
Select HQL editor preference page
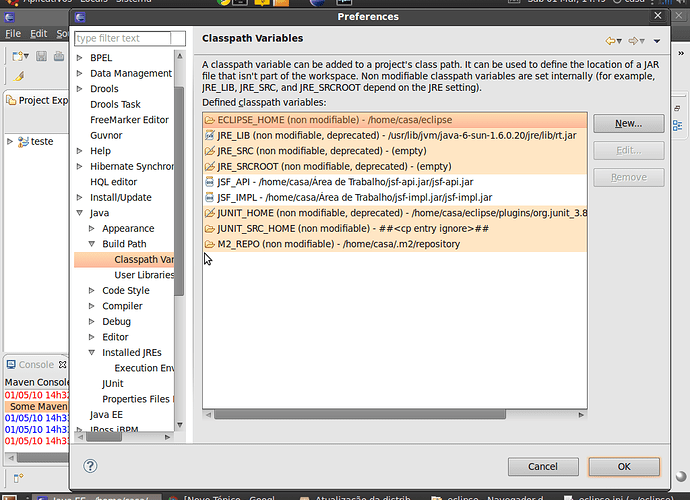click(114, 182)
